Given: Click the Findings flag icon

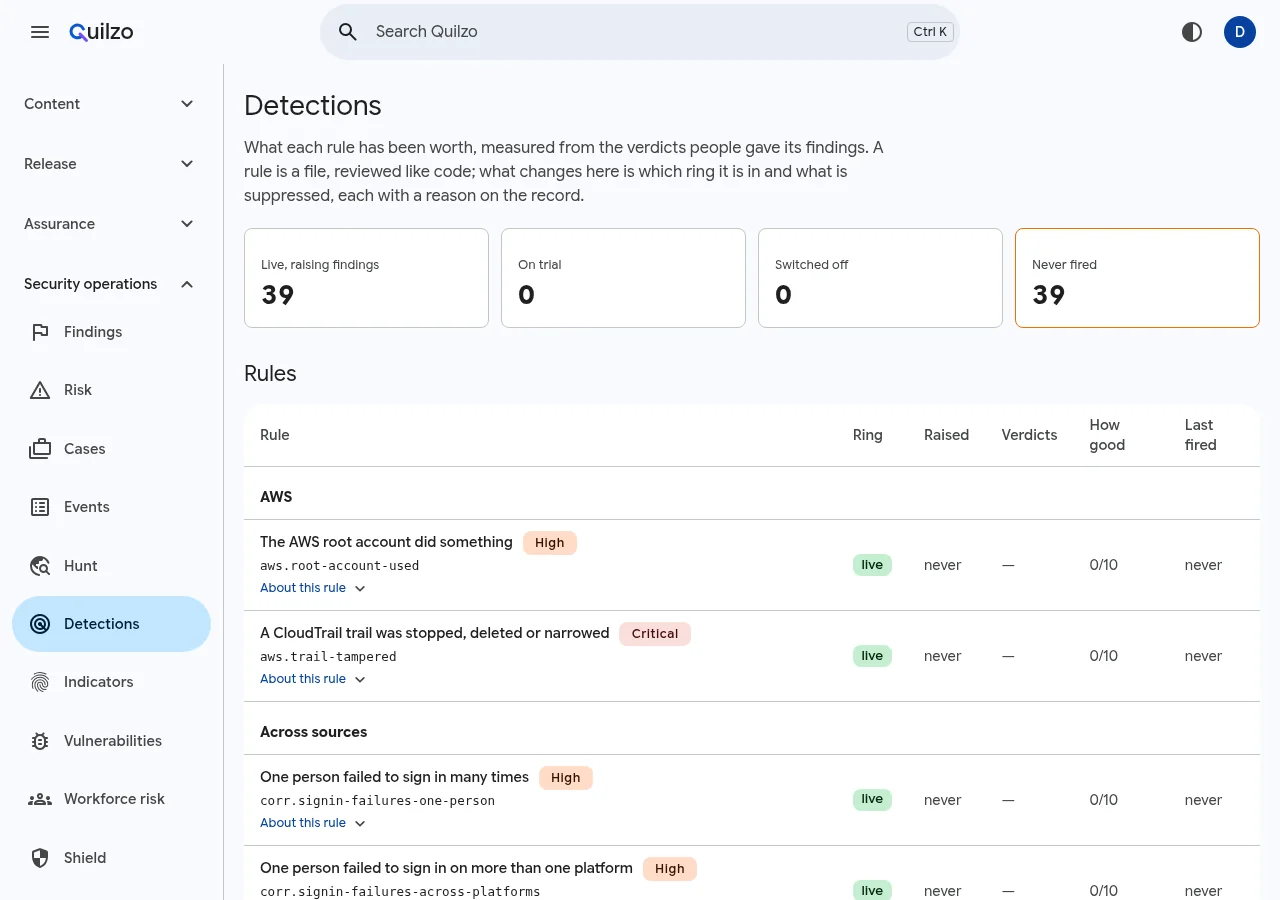Looking at the screenshot, I should [40, 332].
